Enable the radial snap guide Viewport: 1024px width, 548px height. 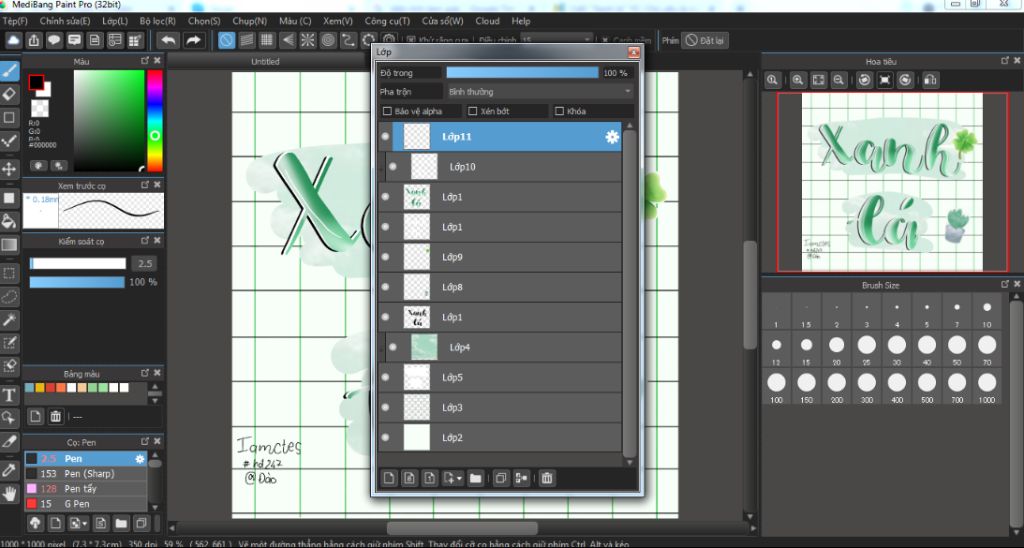(308, 40)
